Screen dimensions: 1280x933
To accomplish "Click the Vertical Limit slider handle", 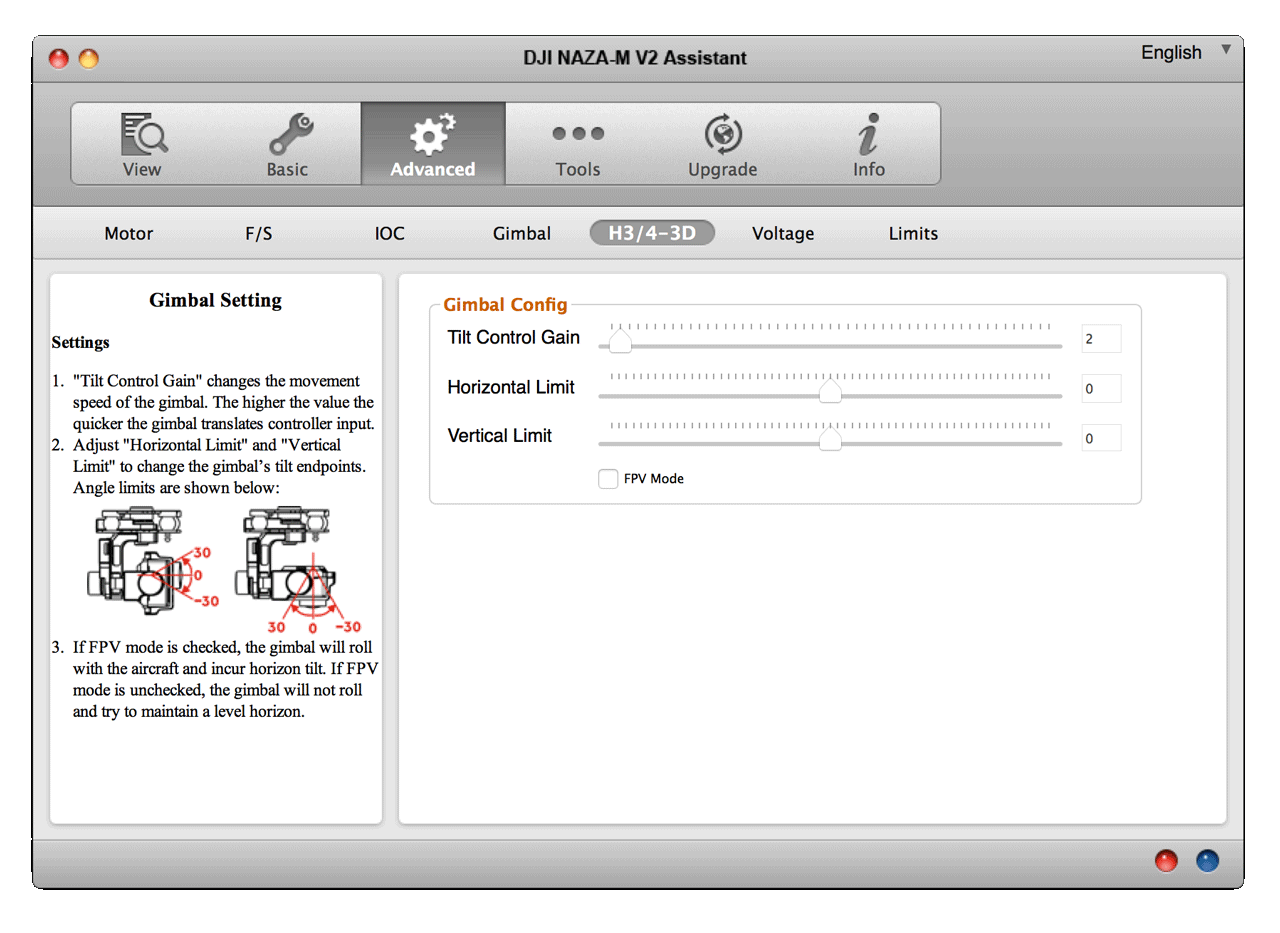I will [830, 440].
